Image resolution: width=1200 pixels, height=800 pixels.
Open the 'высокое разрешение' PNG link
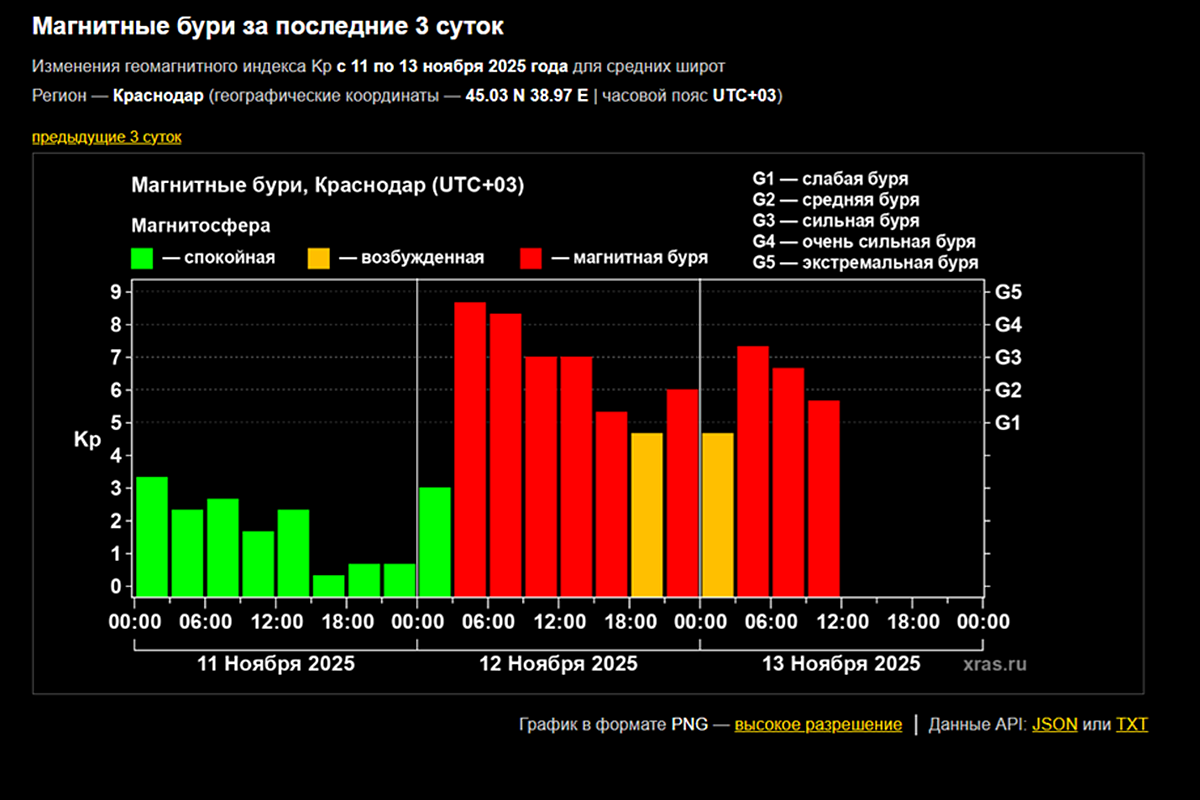817,724
